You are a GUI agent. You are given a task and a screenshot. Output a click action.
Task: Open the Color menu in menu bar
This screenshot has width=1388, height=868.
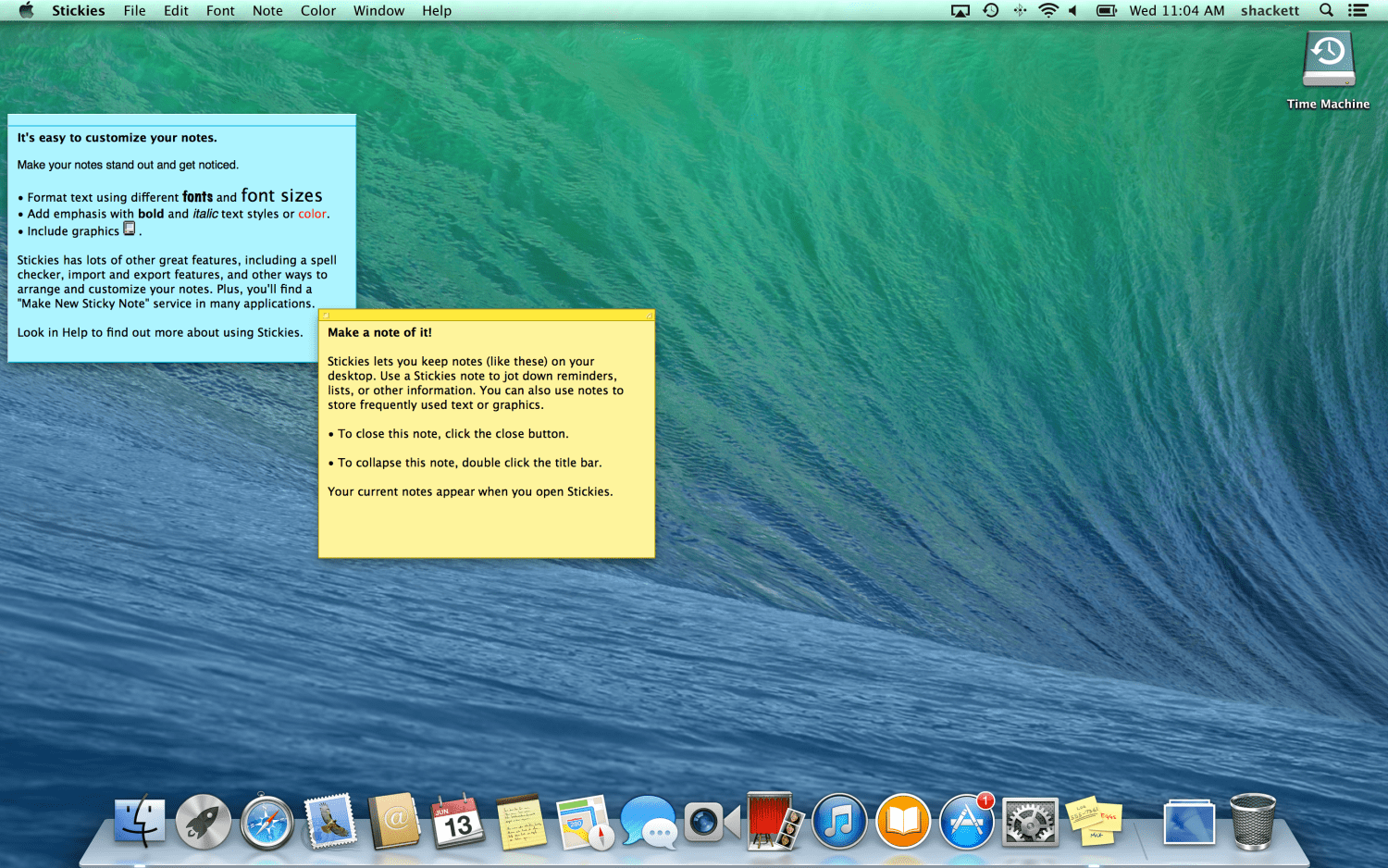(317, 11)
